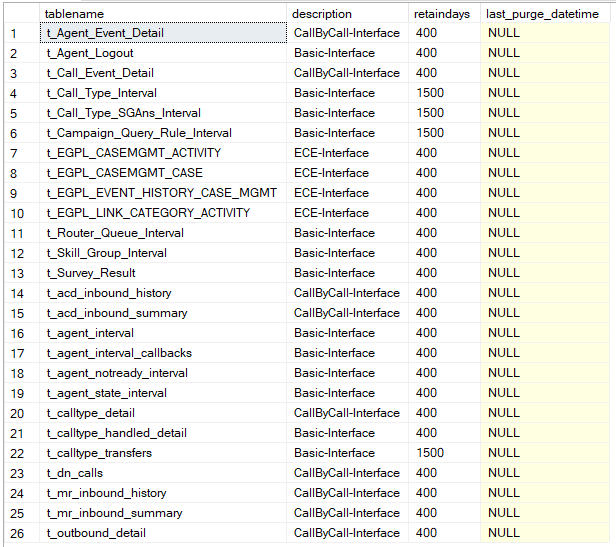Image resolution: width=616 pixels, height=547 pixels.
Task: Select the t_agent_notready_interval cell
Action: click(x=163, y=373)
